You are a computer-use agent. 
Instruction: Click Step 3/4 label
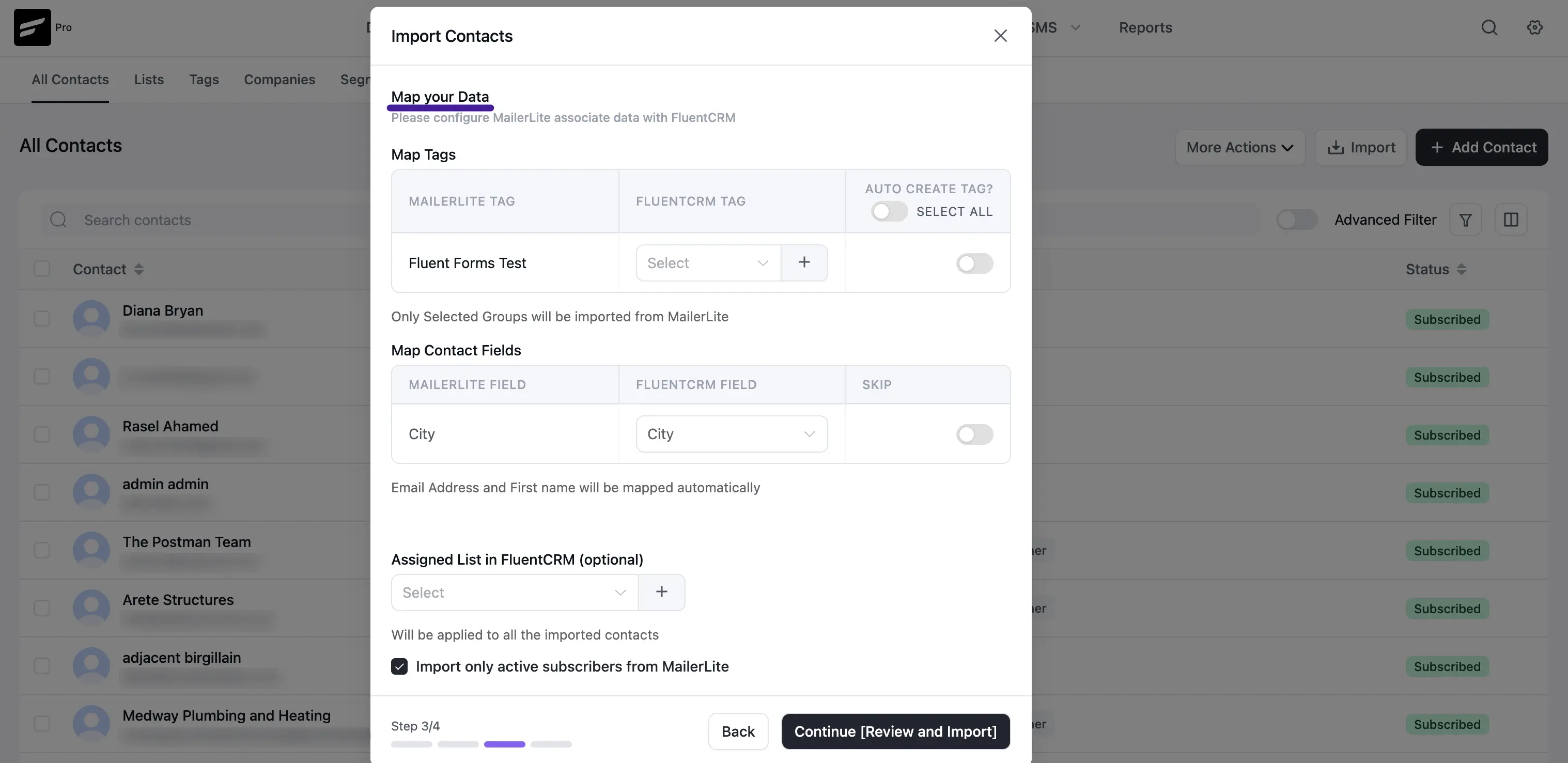tap(415, 726)
